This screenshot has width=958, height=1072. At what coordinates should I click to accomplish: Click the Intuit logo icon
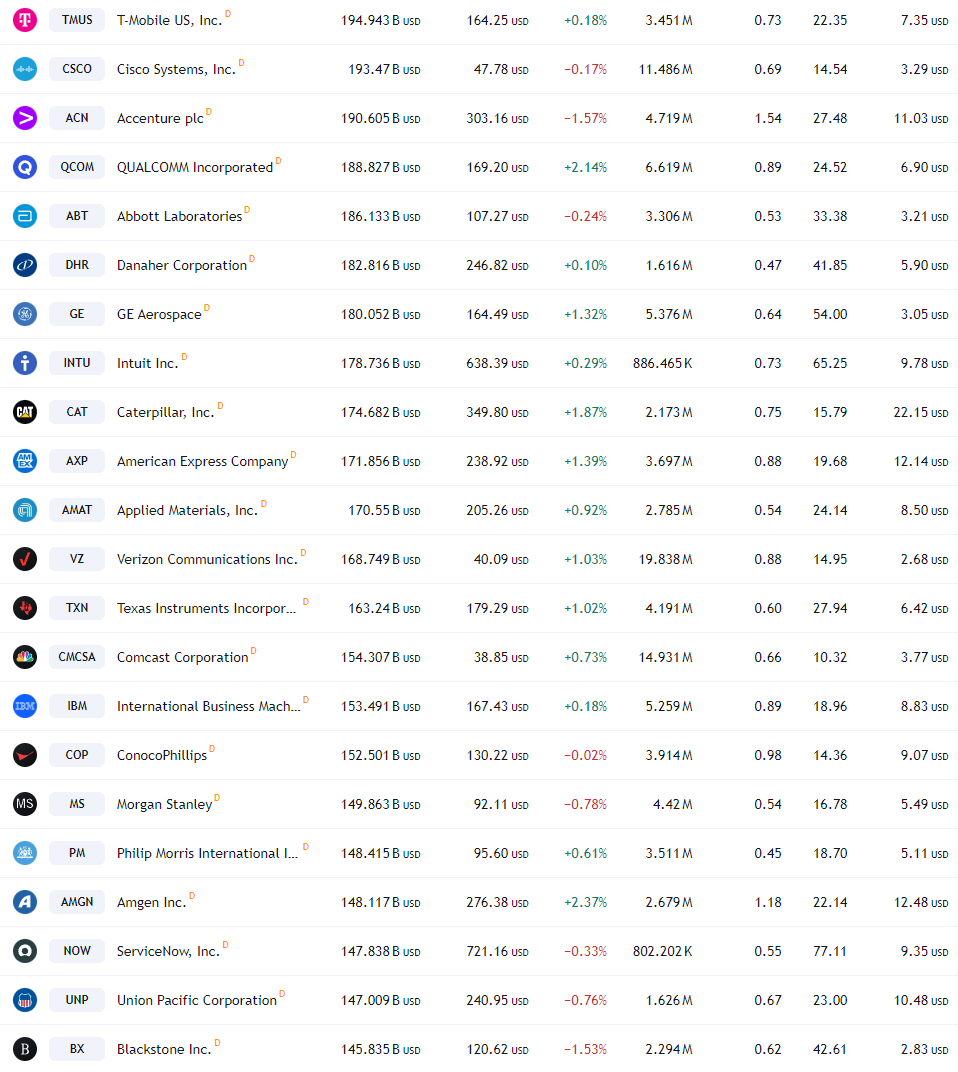click(x=25, y=363)
